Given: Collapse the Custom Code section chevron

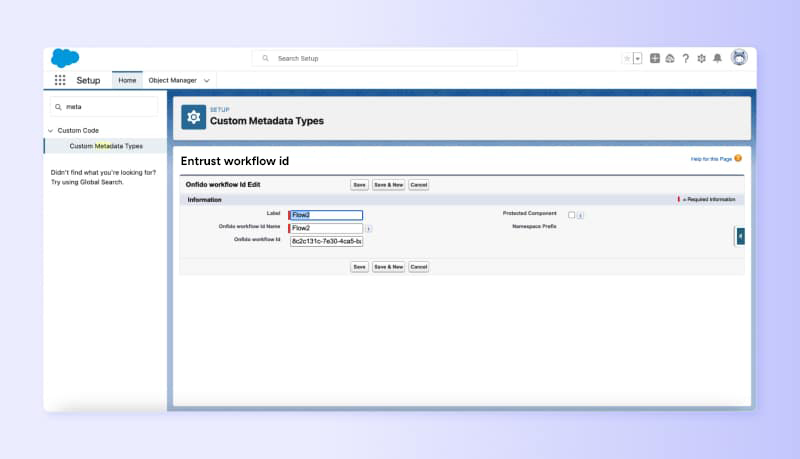Looking at the screenshot, I should 51,131.
